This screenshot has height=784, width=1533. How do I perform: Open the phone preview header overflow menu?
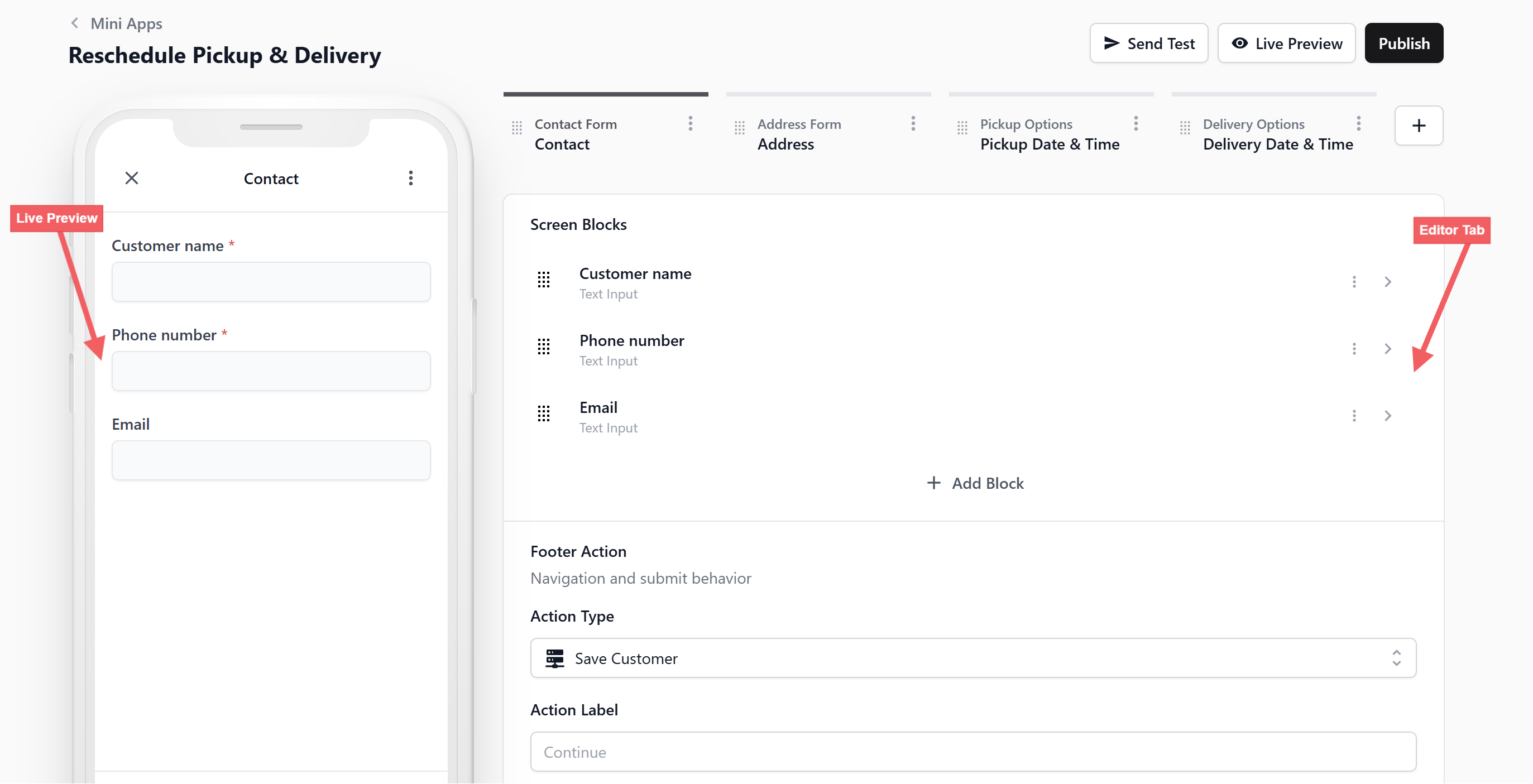point(411,179)
